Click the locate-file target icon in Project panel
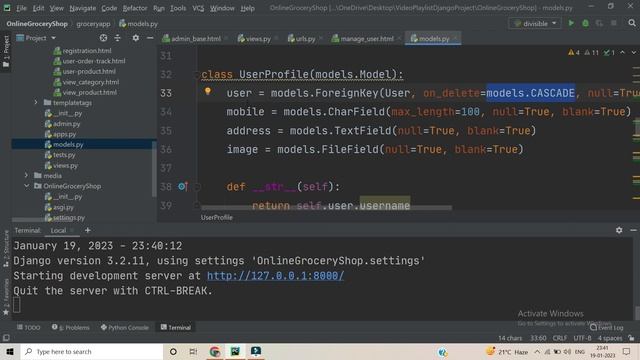Screen dimensions: 640x360 point(103,38)
